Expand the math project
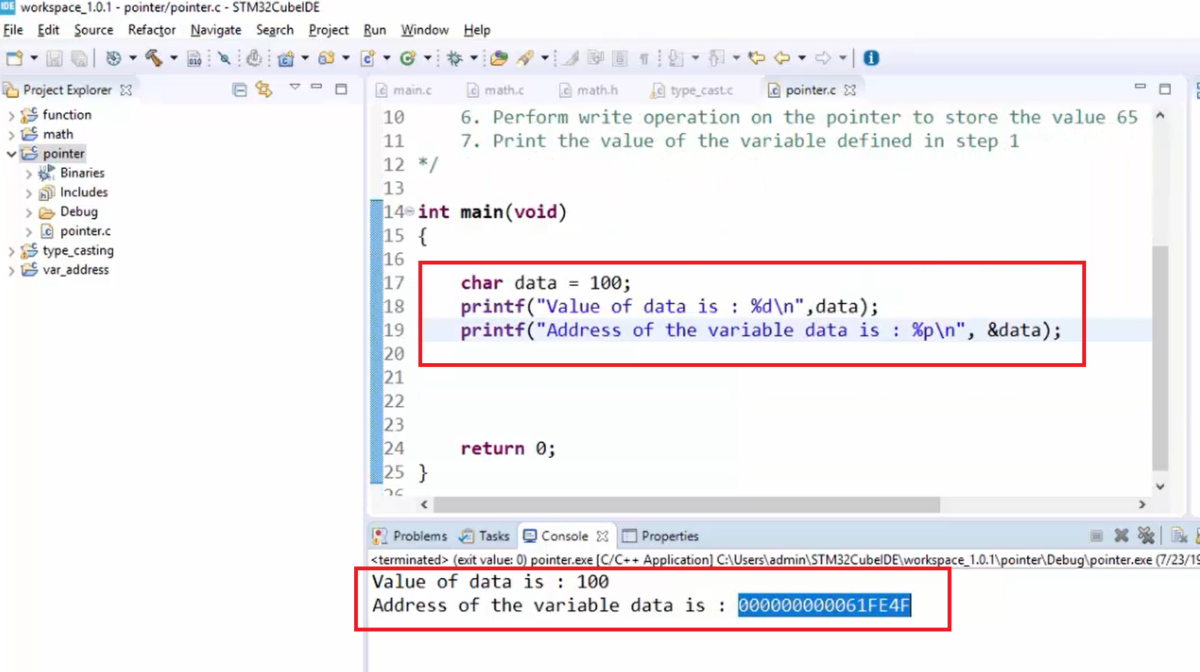This screenshot has width=1200, height=672. pyautogui.click(x=11, y=134)
